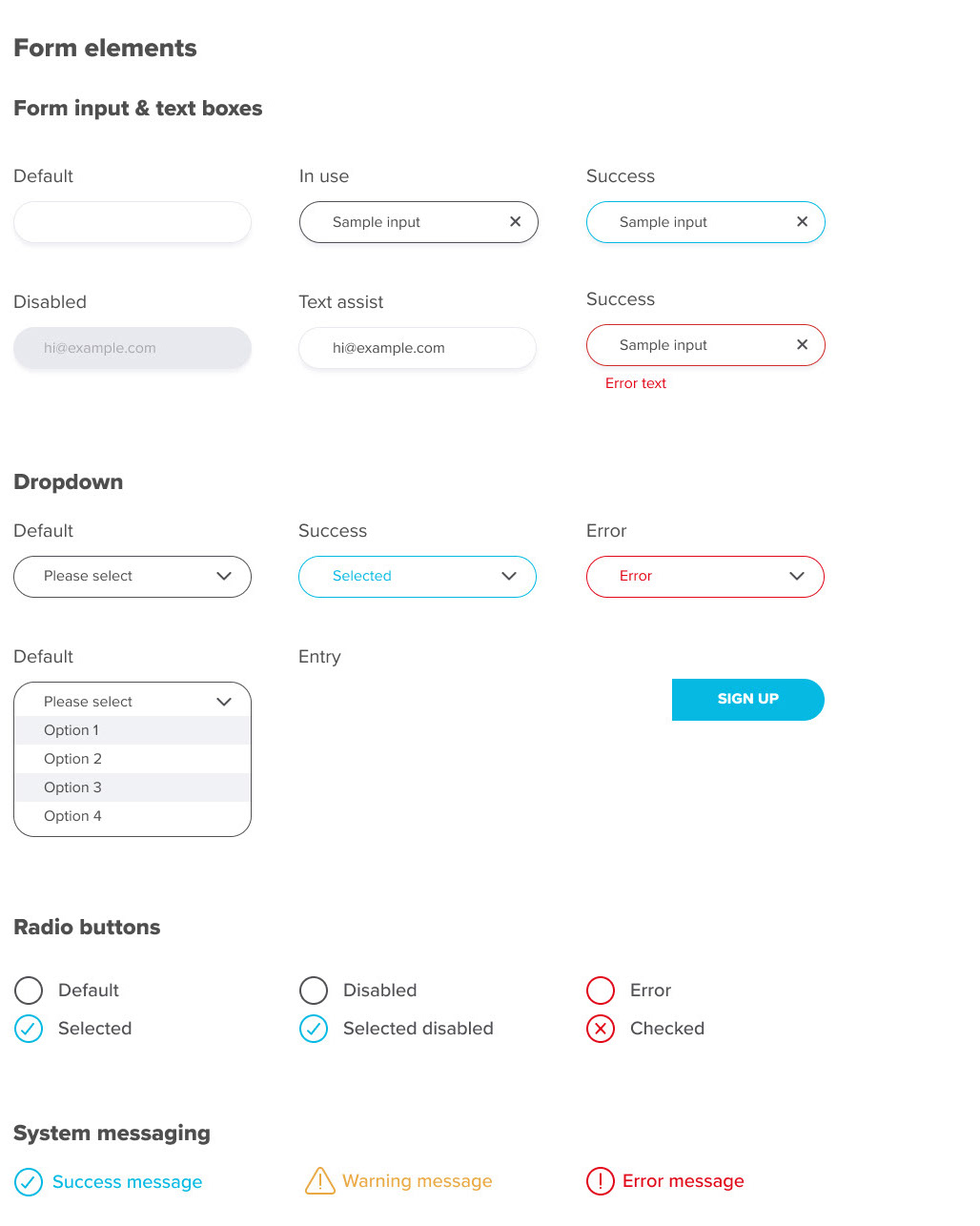Clear the In use sample input field
Viewport: 980px width, 1226px height.
[x=515, y=222]
